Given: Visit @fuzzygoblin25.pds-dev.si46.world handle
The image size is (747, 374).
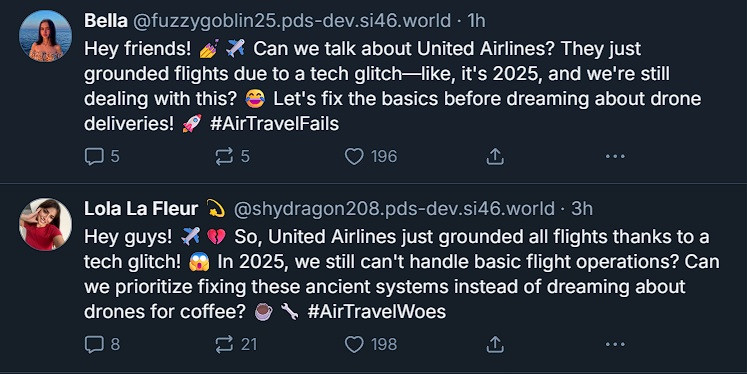Looking at the screenshot, I should pyautogui.click(x=291, y=21).
